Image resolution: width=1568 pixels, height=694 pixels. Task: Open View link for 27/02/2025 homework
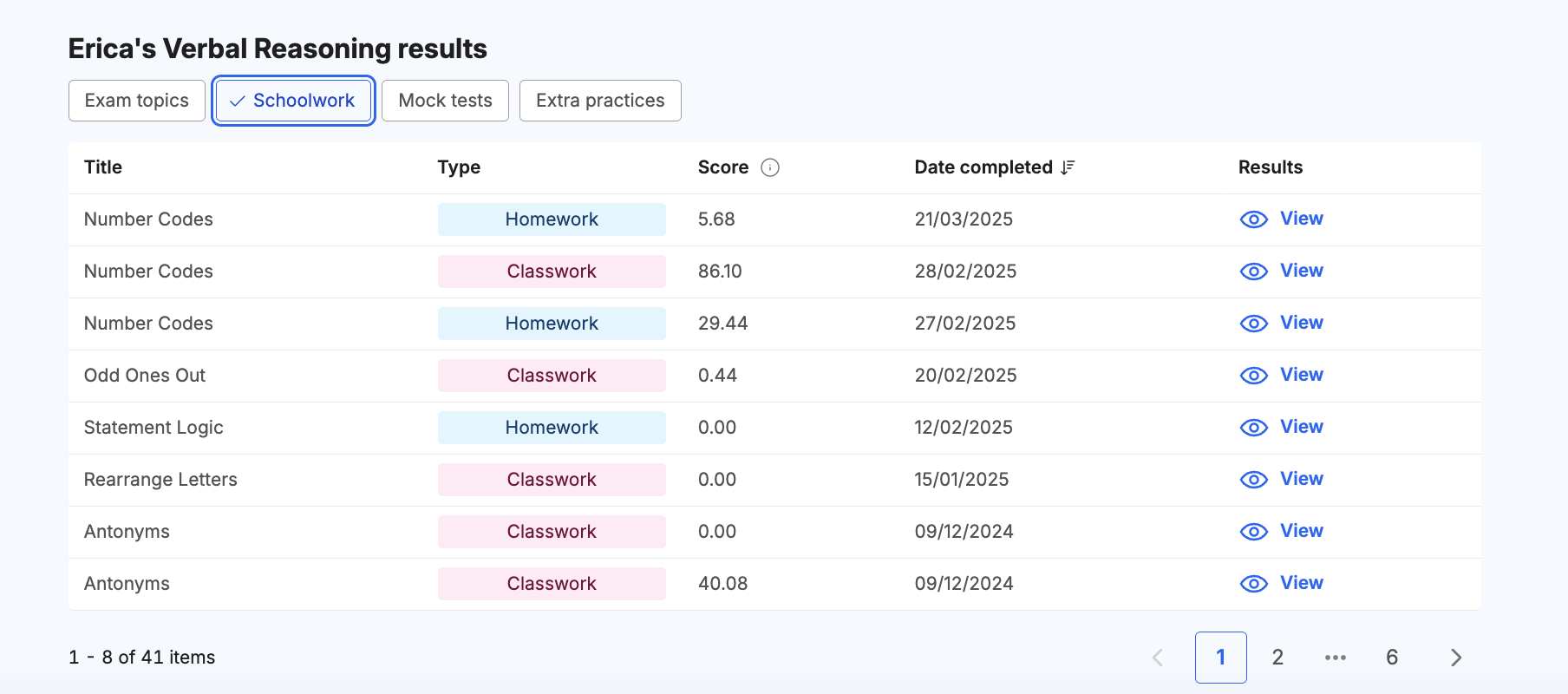click(1301, 323)
